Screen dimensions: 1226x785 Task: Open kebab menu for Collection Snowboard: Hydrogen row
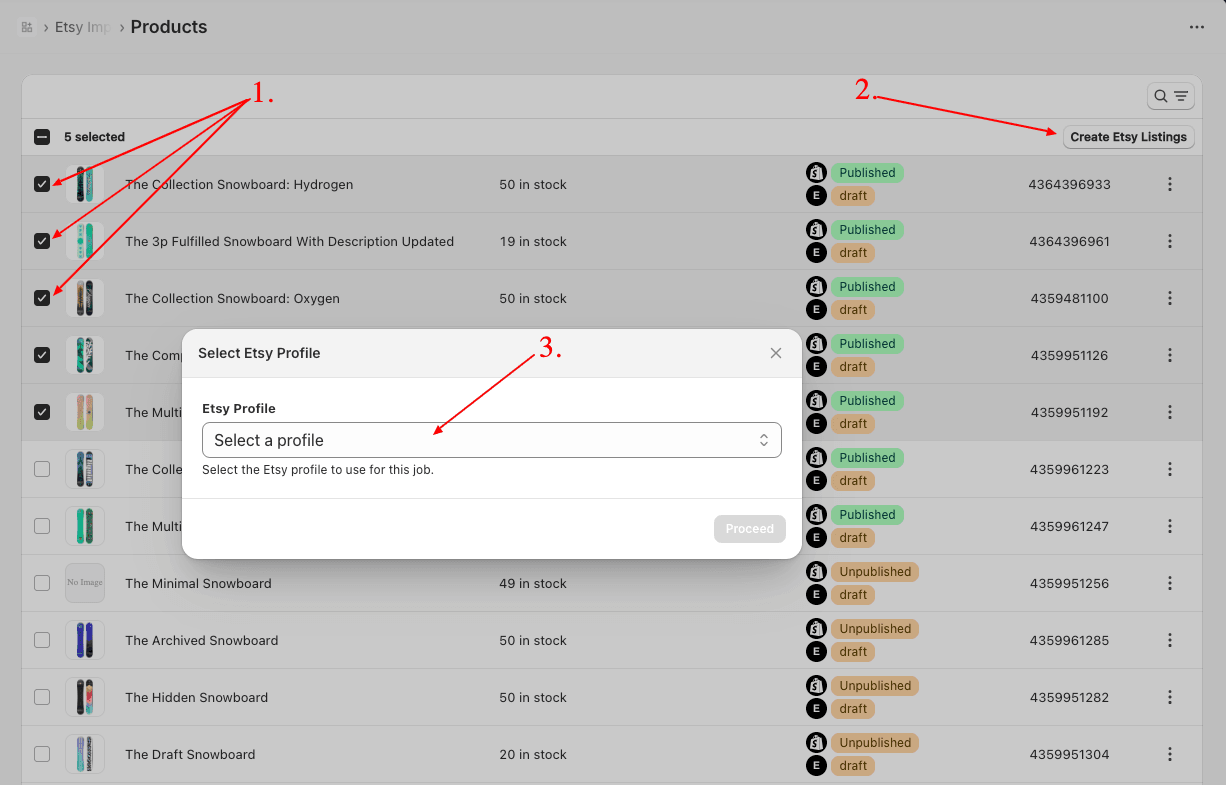click(1169, 184)
